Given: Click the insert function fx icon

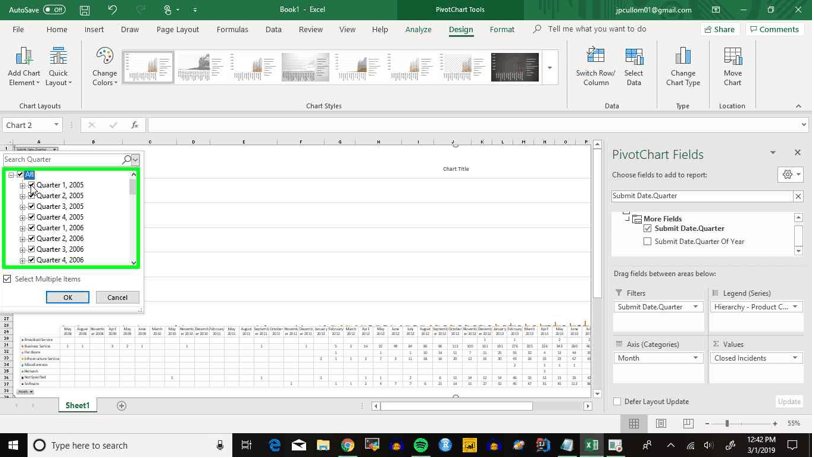Looking at the screenshot, I should point(134,125).
